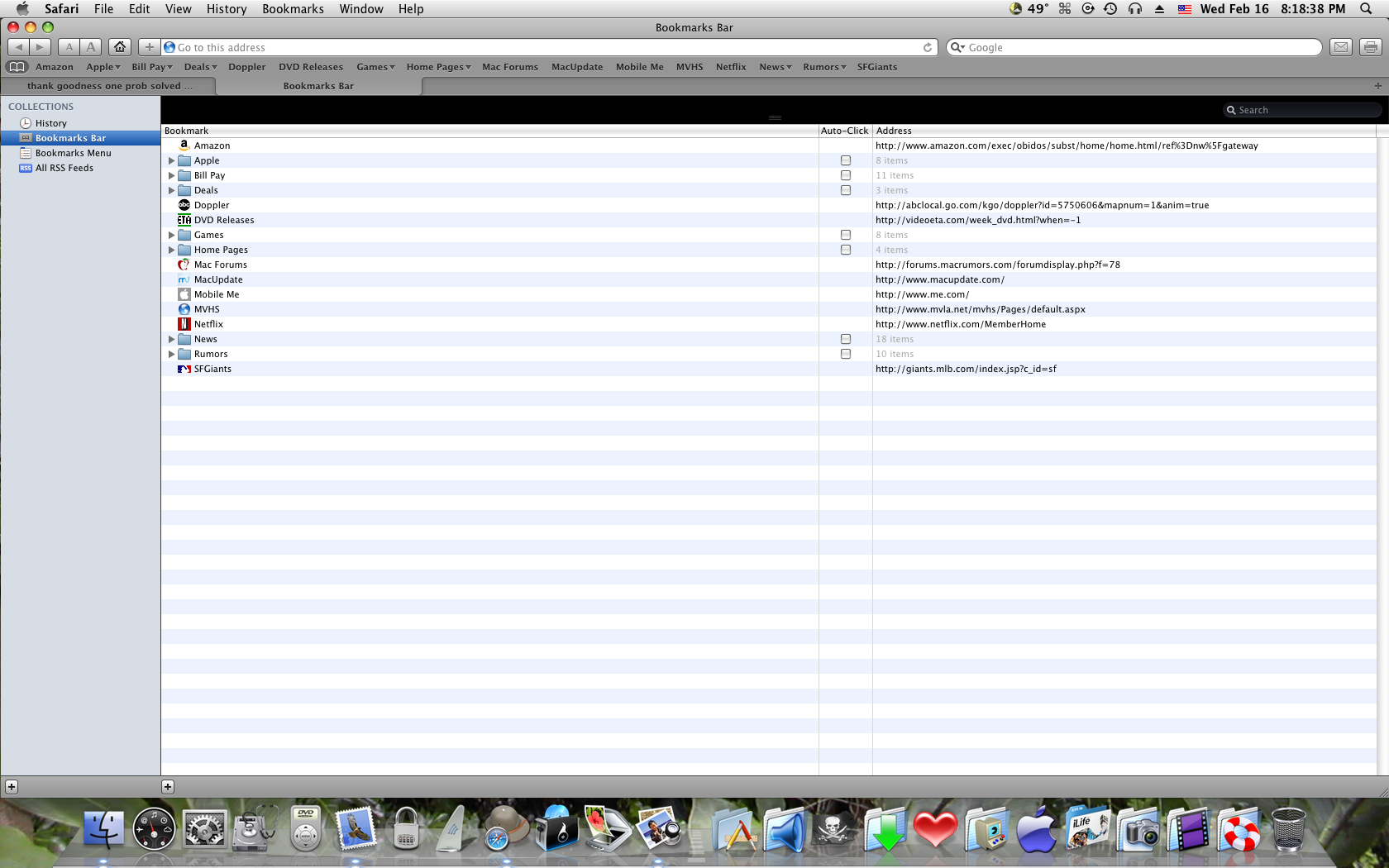Open Netflix link in bookmarks bar

[x=731, y=67]
